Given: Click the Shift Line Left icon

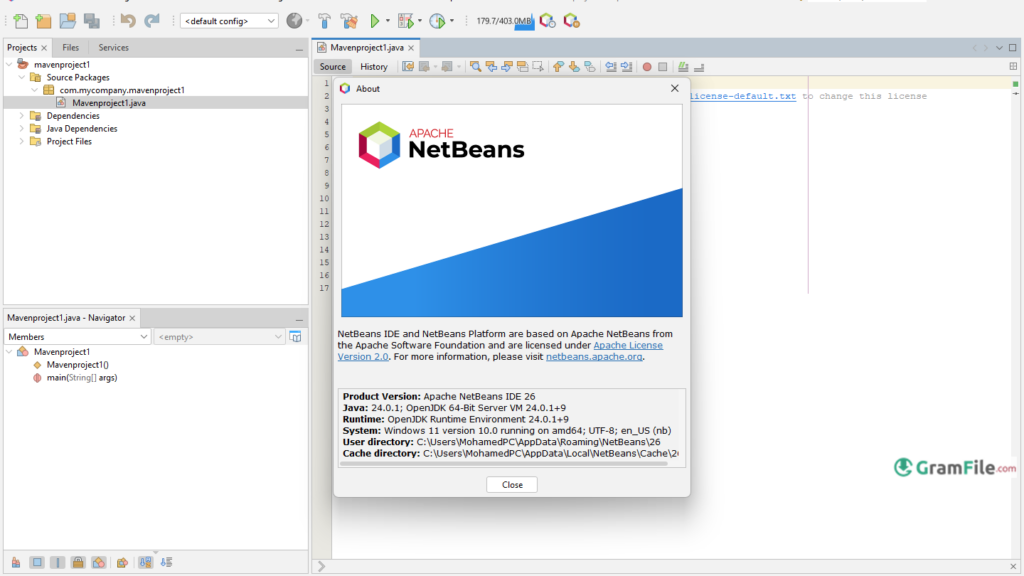Looking at the screenshot, I should click(611, 67).
